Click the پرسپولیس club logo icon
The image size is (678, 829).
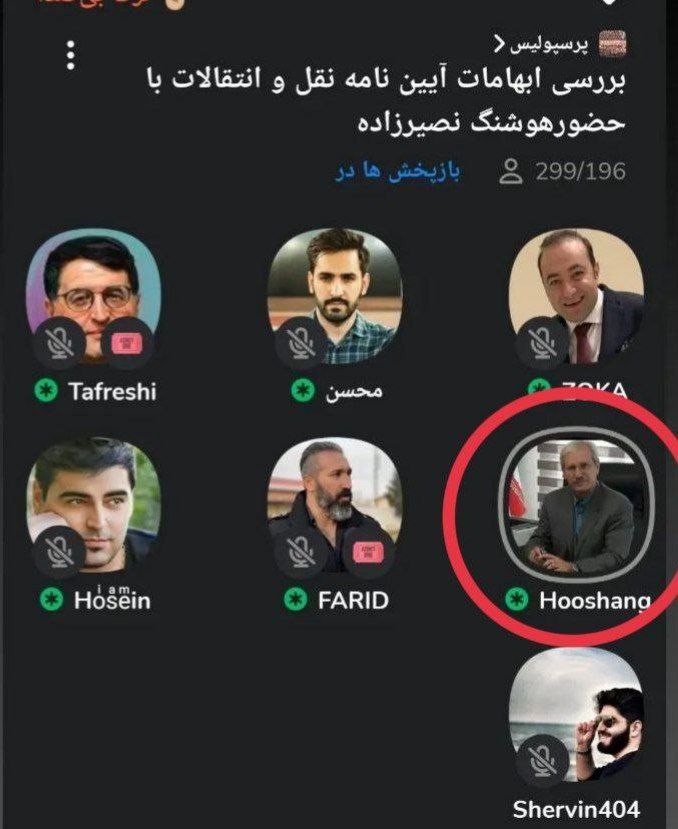coord(612,43)
